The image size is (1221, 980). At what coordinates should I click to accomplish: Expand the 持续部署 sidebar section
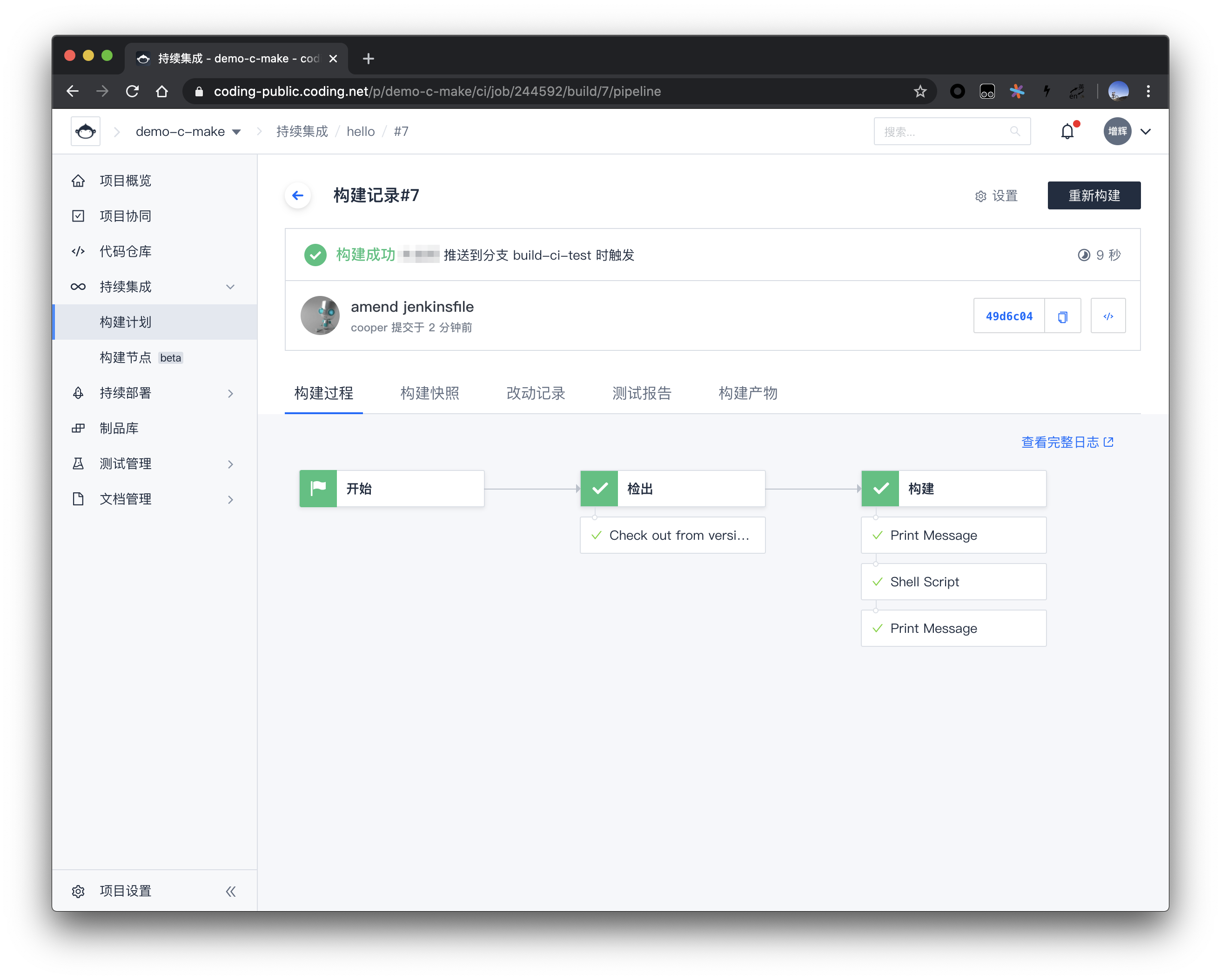tap(230, 393)
